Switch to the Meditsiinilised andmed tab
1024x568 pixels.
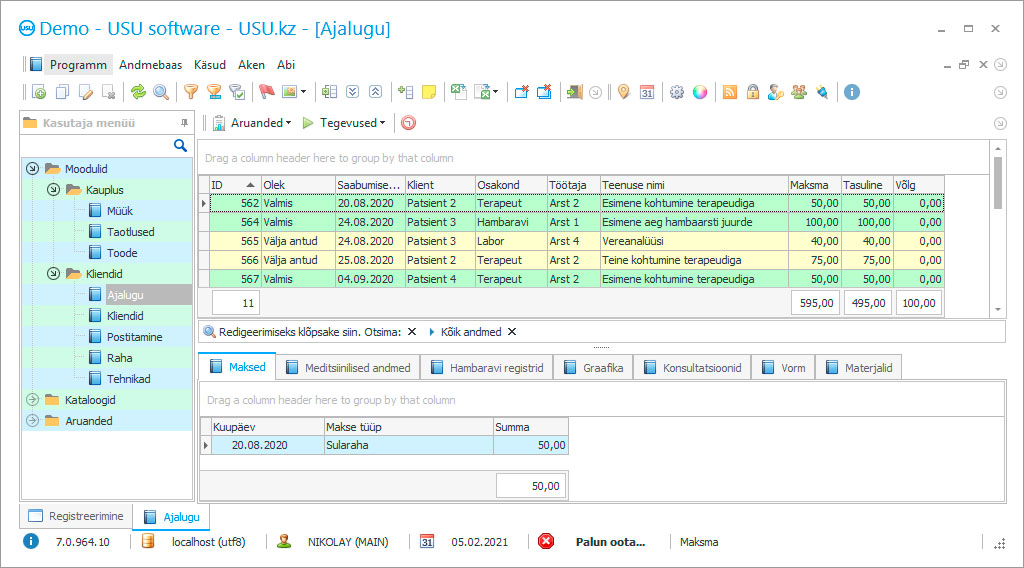point(346,368)
